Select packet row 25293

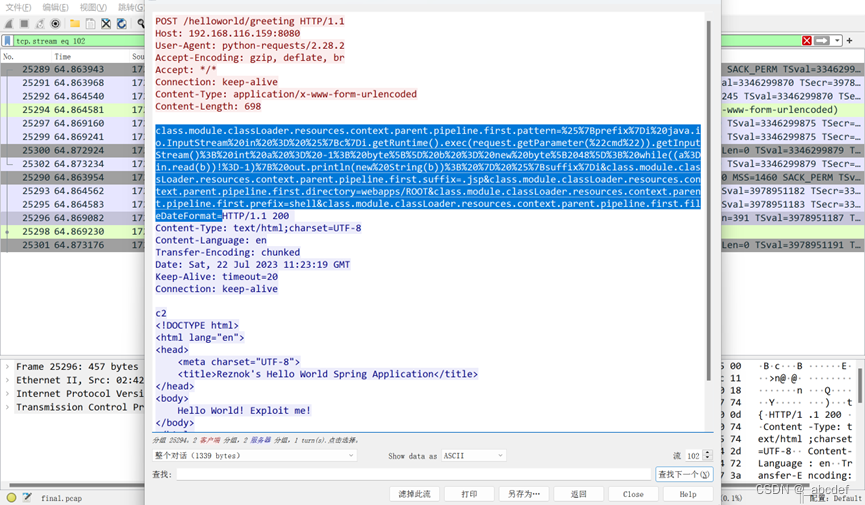click(73, 191)
